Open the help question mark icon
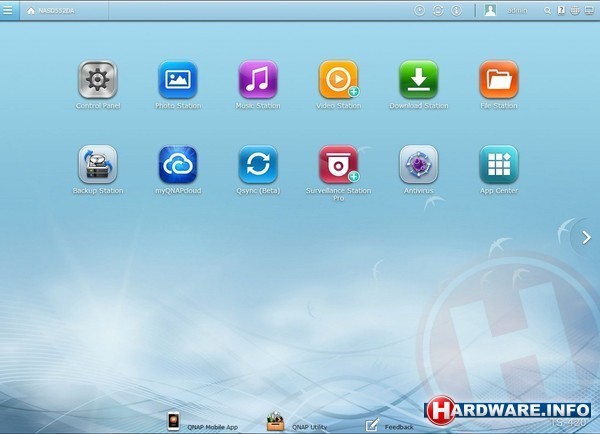The height and width of the screenshot is (434, 600). [x=561, y=10]
